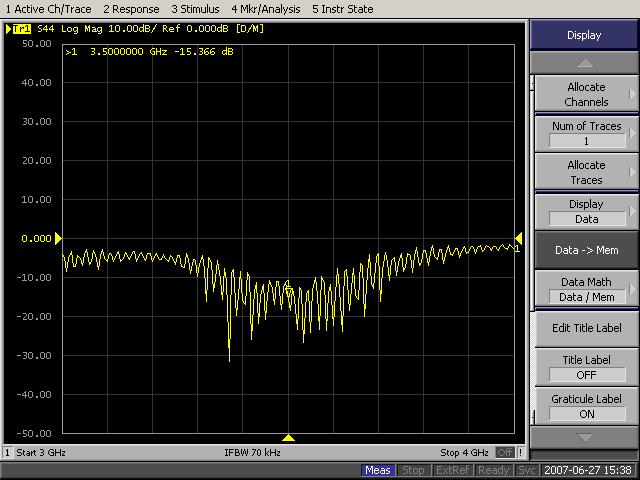Open the 5 Instr State menu
Viewport: 640px width, 480px height.
pos(342,9)
